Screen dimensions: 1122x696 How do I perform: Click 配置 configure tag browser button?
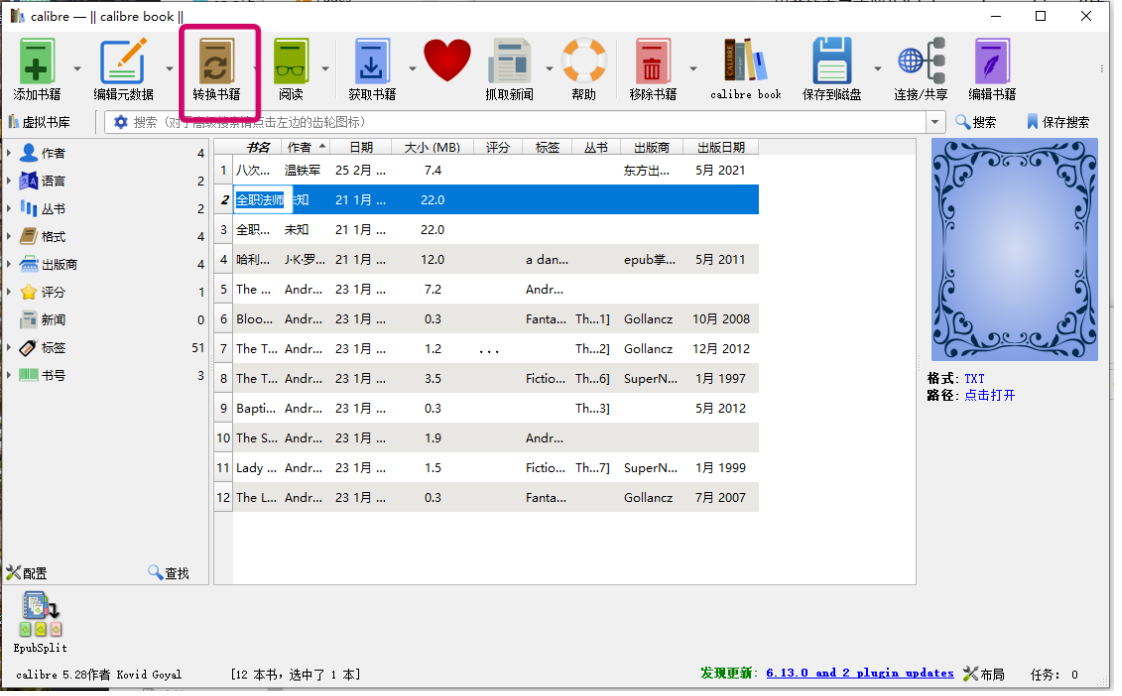(x=27, y=574)
